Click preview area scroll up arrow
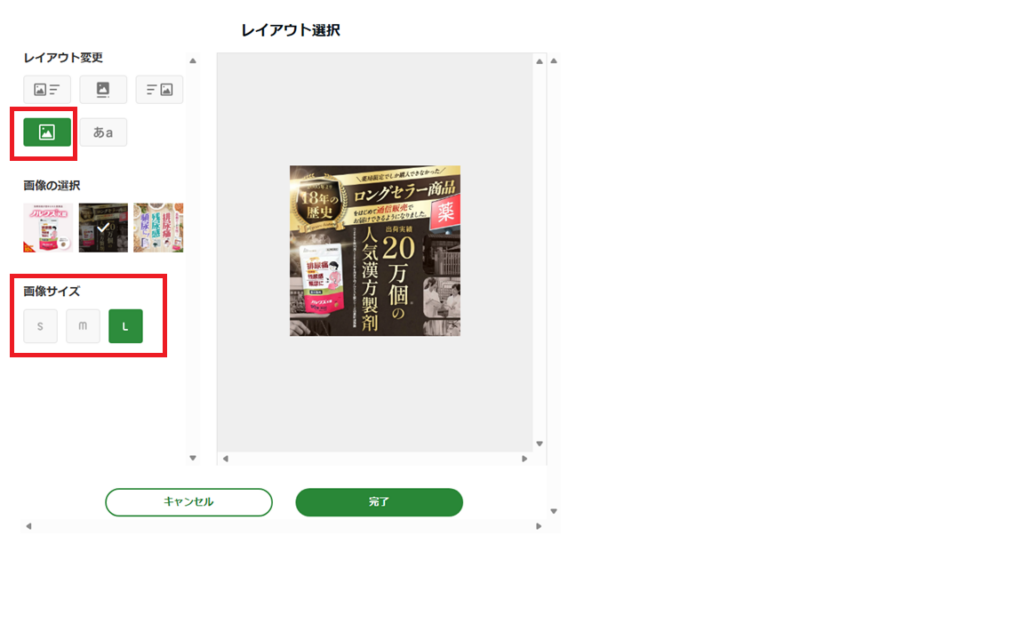The height and width of the screenshot is (640, 1024). pyautogui.click(x=539, y=61)
